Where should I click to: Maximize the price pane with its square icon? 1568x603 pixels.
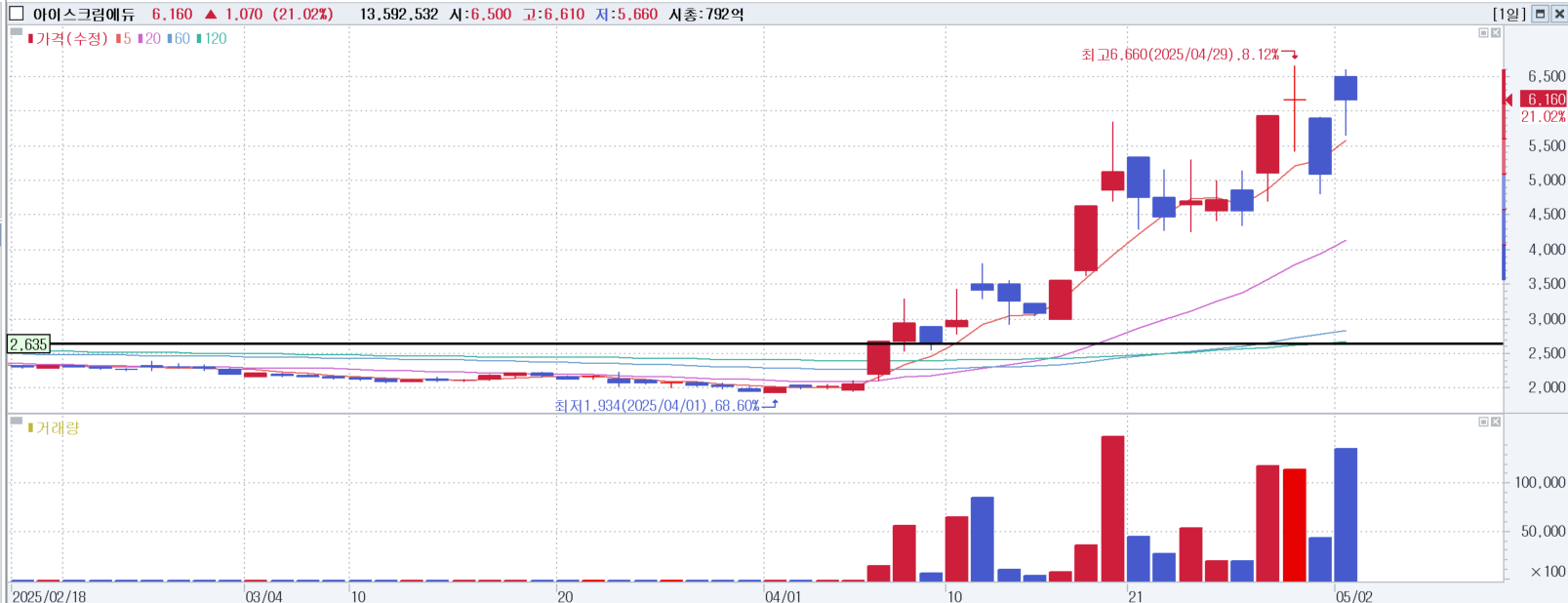coord(1483,33)
